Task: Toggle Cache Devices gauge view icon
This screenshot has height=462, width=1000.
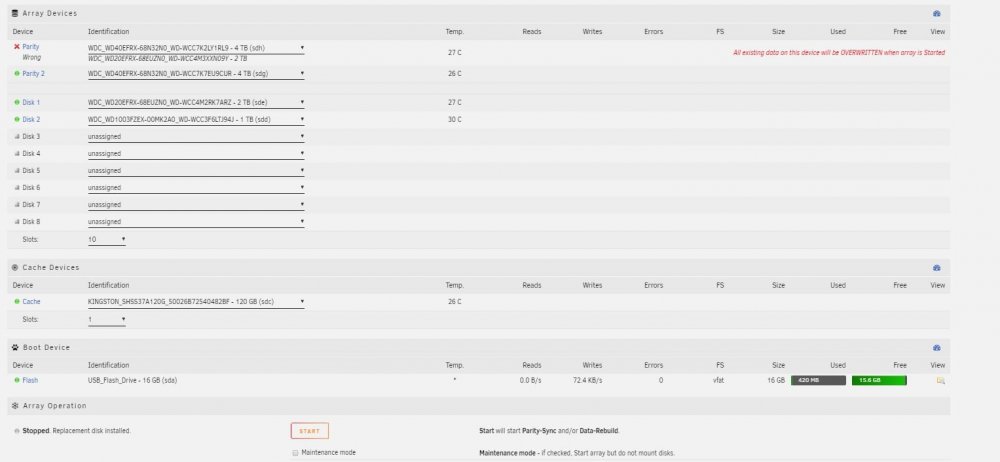Action: tap(936, 268)
